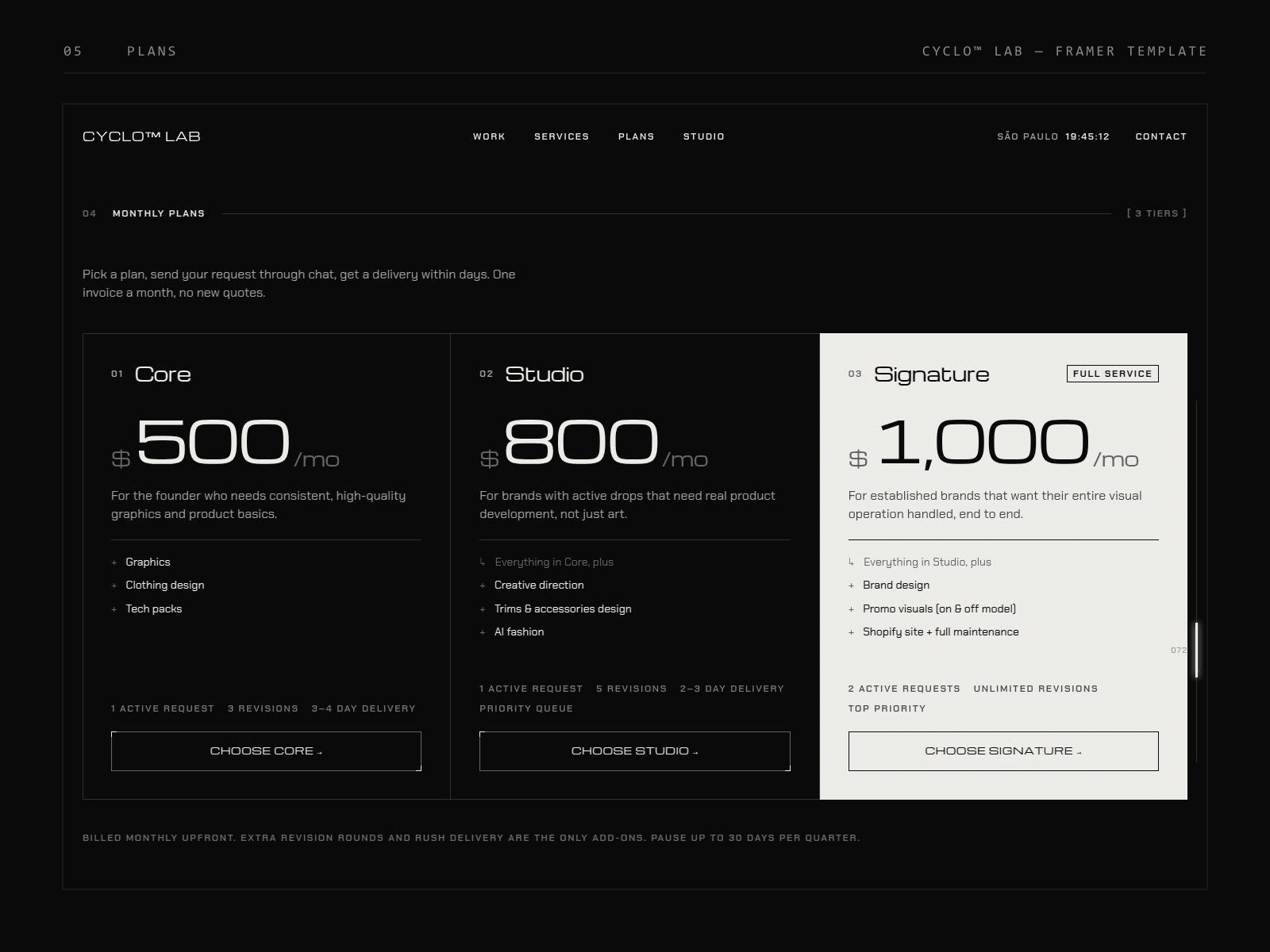Click the billing terms footnote

pyautogui.click(x=471, y=838)
